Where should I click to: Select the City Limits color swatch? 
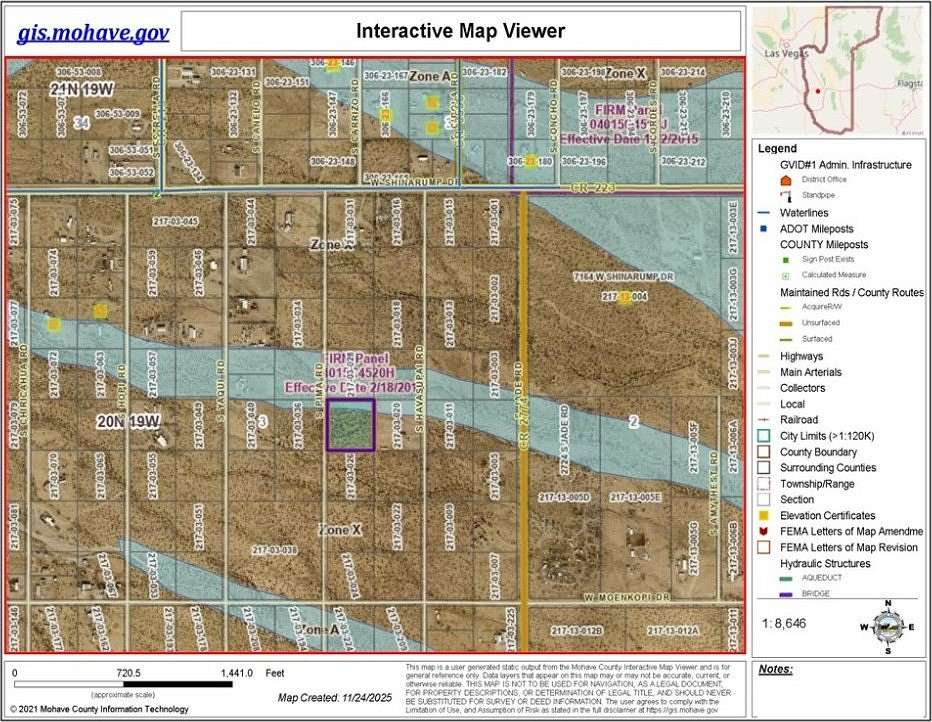[765, 435]
